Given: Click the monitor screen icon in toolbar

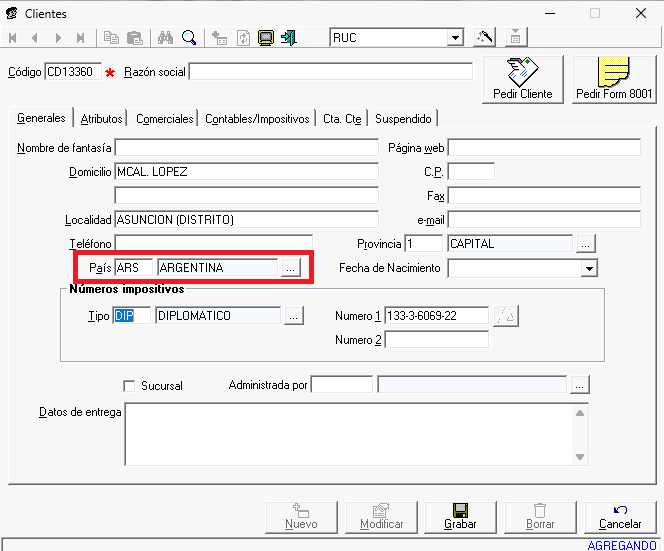Looking at the screenshot, I should pyautogui.click(x=266, y=38).
